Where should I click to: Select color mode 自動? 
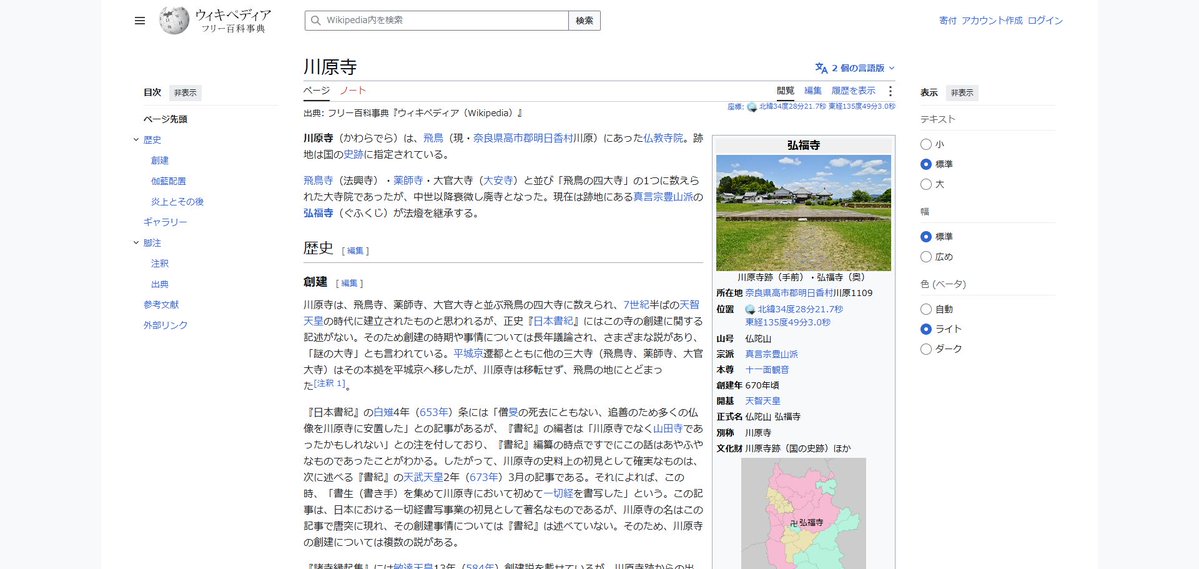[926, 309]
